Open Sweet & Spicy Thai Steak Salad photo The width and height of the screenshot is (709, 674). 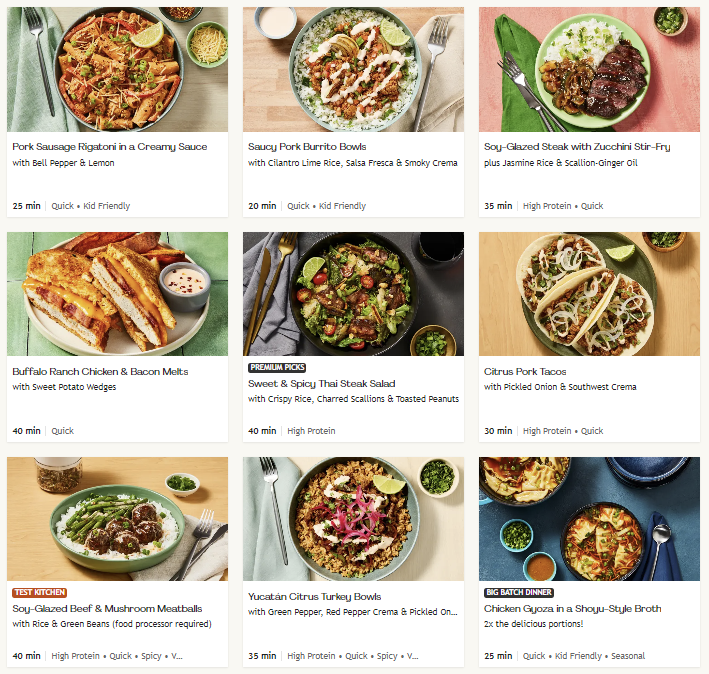pos(353,294)
